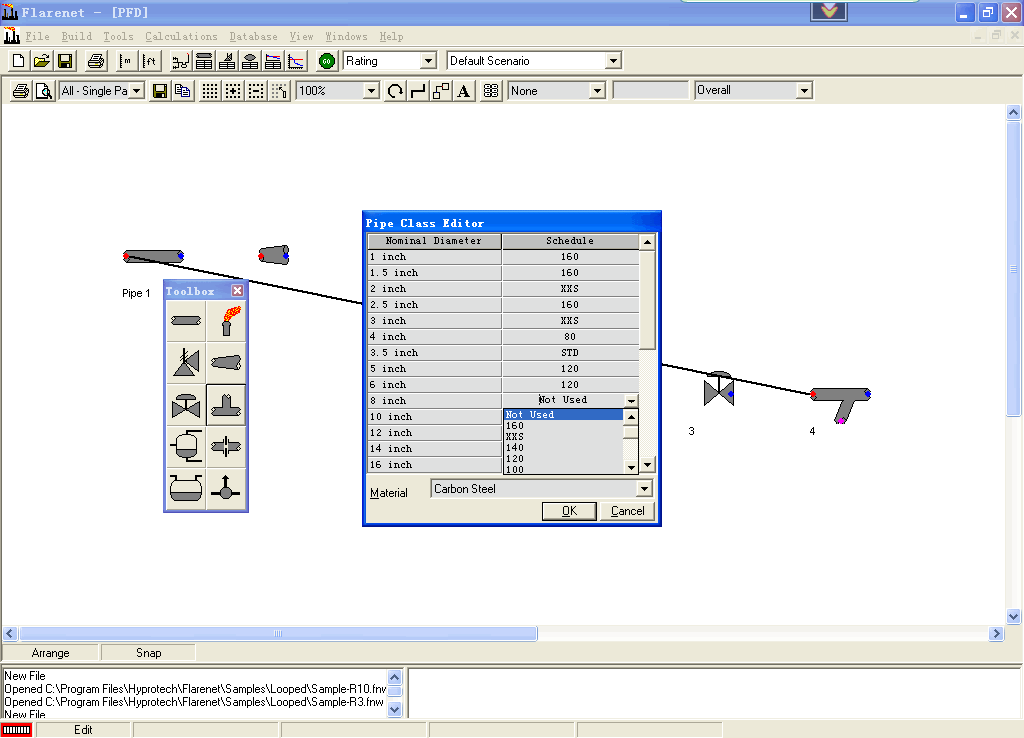Select the Tee tool in Toolbox
Viewport: 1024px width, 738px height.
(227, 405)
